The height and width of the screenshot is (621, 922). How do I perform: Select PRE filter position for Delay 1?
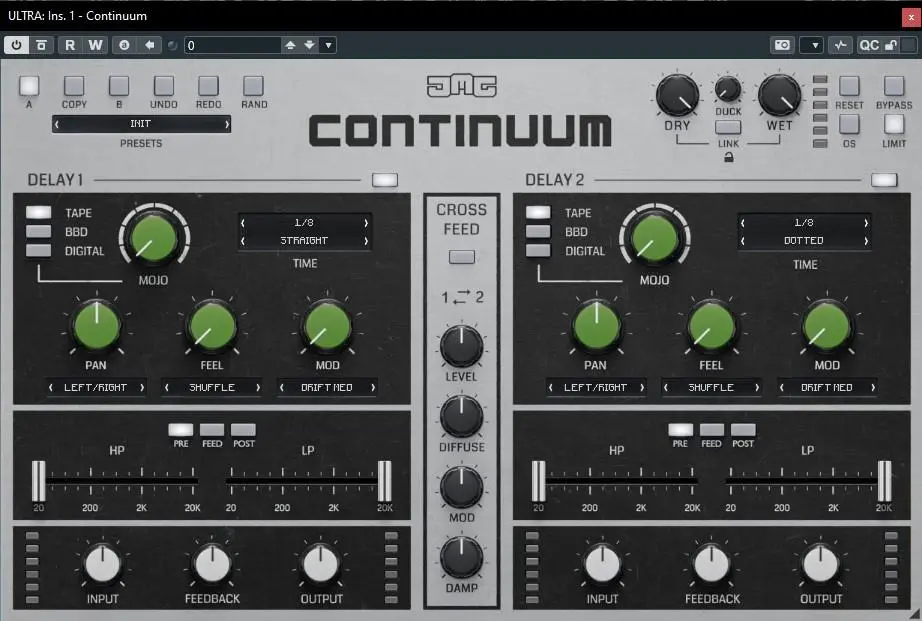[181, 429]
